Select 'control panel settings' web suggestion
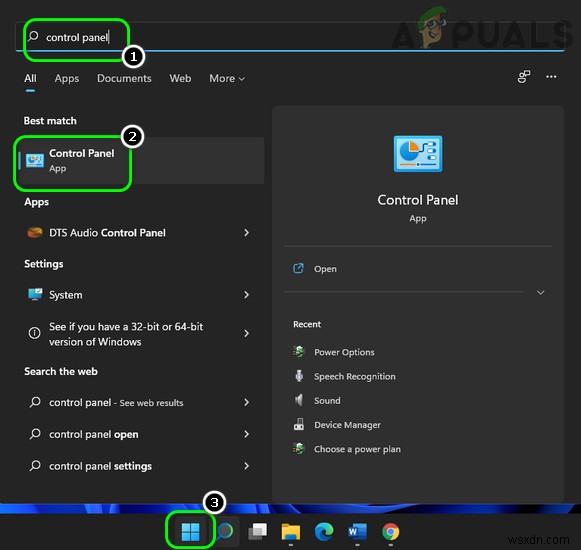Viewport: 581px width, 550px height. 140,465
